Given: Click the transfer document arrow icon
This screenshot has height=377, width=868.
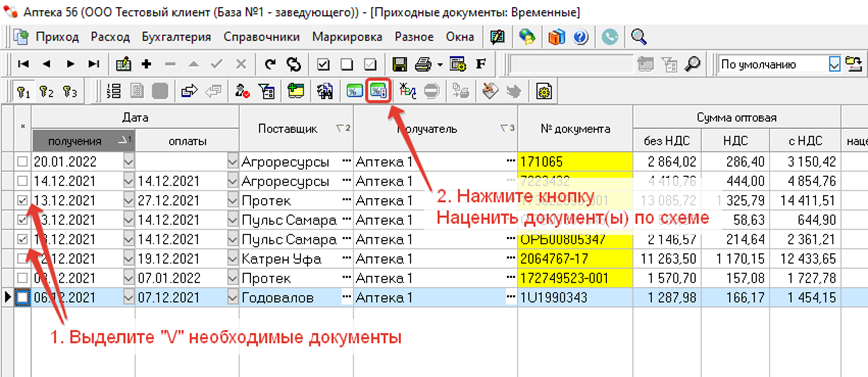Looking at the screenshot, I should [x=189, y=91].
